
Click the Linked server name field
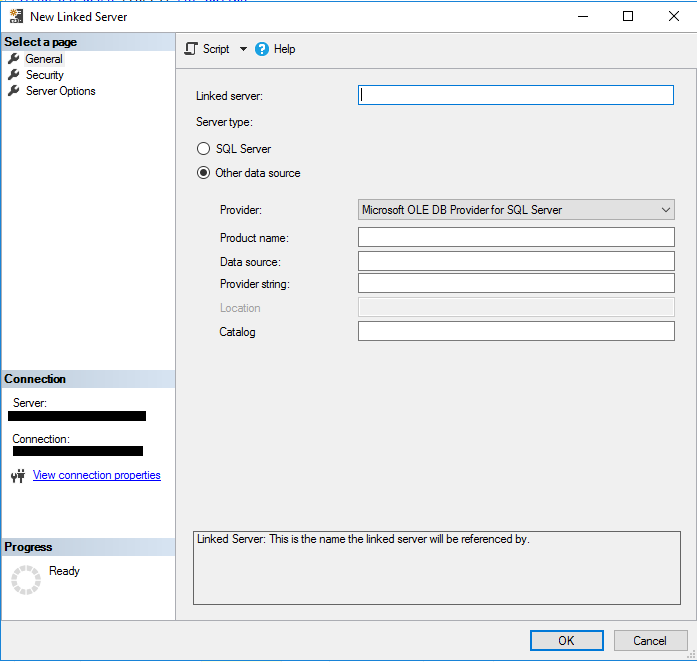[x=516, y=95]
